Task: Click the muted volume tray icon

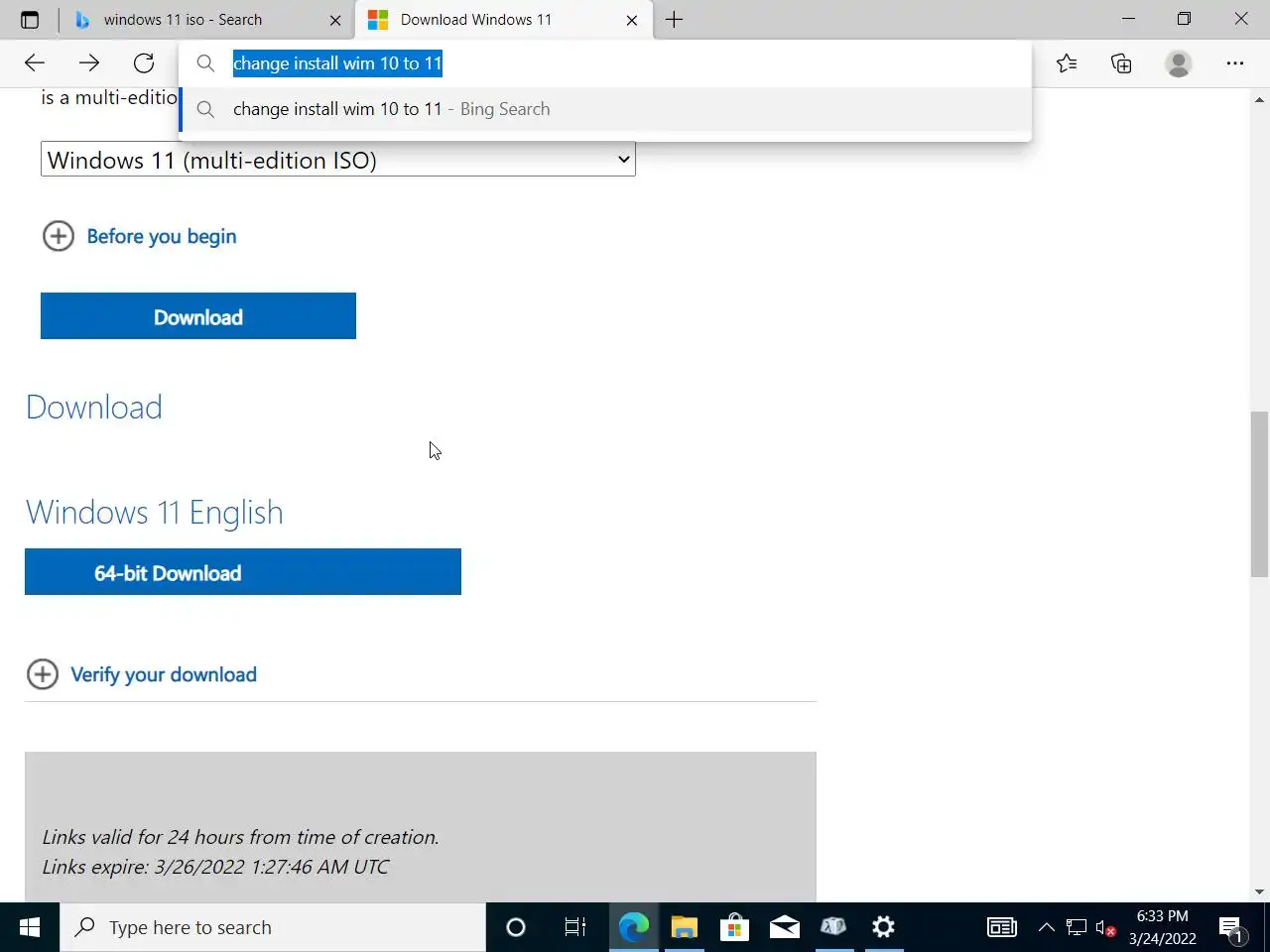Action: pos(1106,927)
